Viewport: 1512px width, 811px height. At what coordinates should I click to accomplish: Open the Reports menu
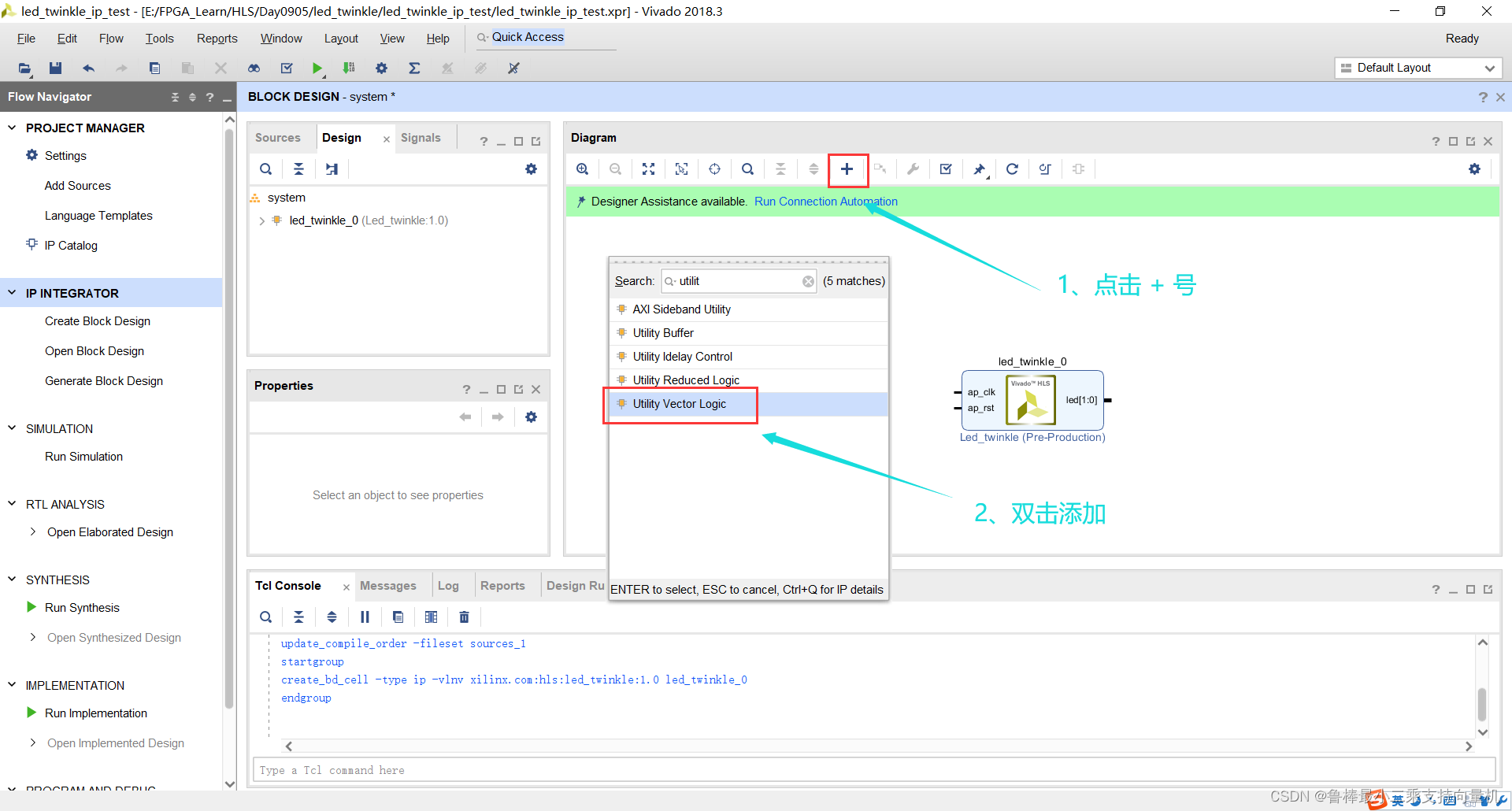point(217,39)
